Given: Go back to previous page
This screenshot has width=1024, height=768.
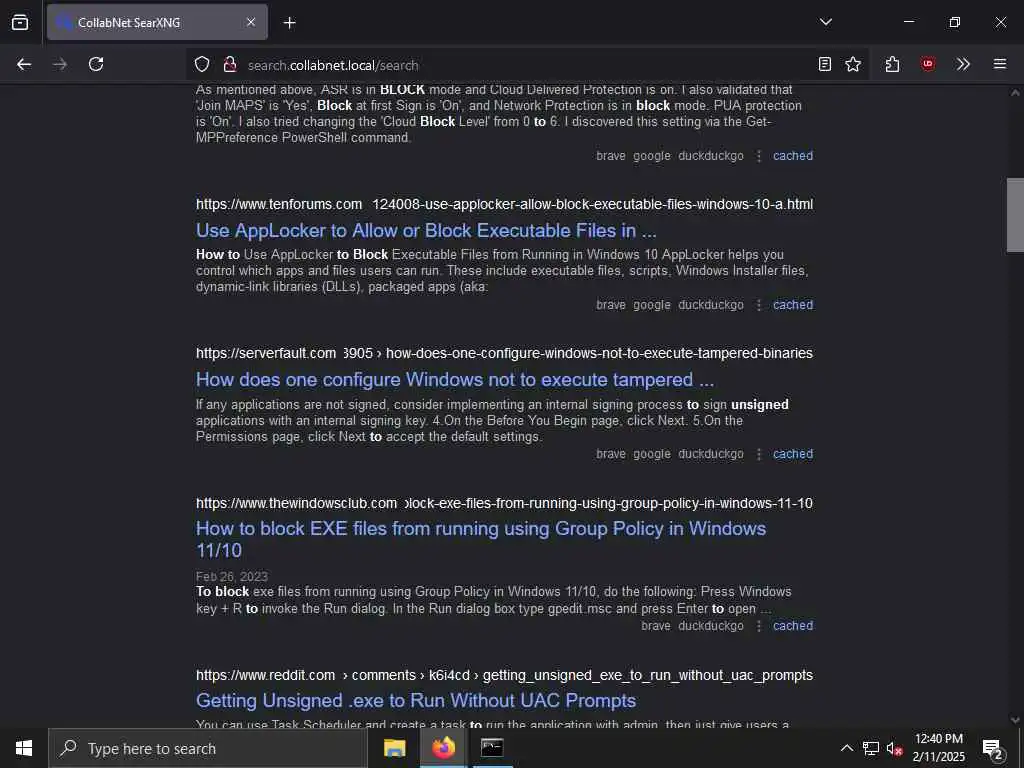Looking at the screenshot, I should coord(24,64).
